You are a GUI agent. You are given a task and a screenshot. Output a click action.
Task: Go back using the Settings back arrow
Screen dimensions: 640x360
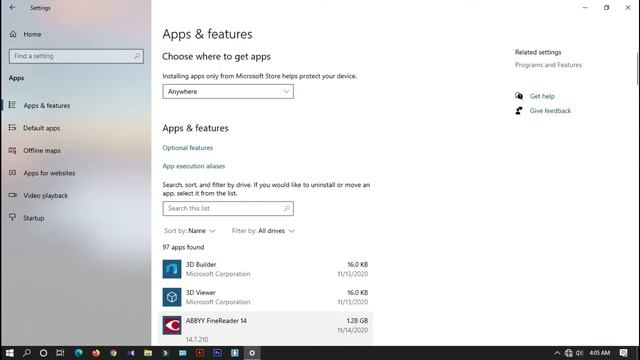point(12,8)
